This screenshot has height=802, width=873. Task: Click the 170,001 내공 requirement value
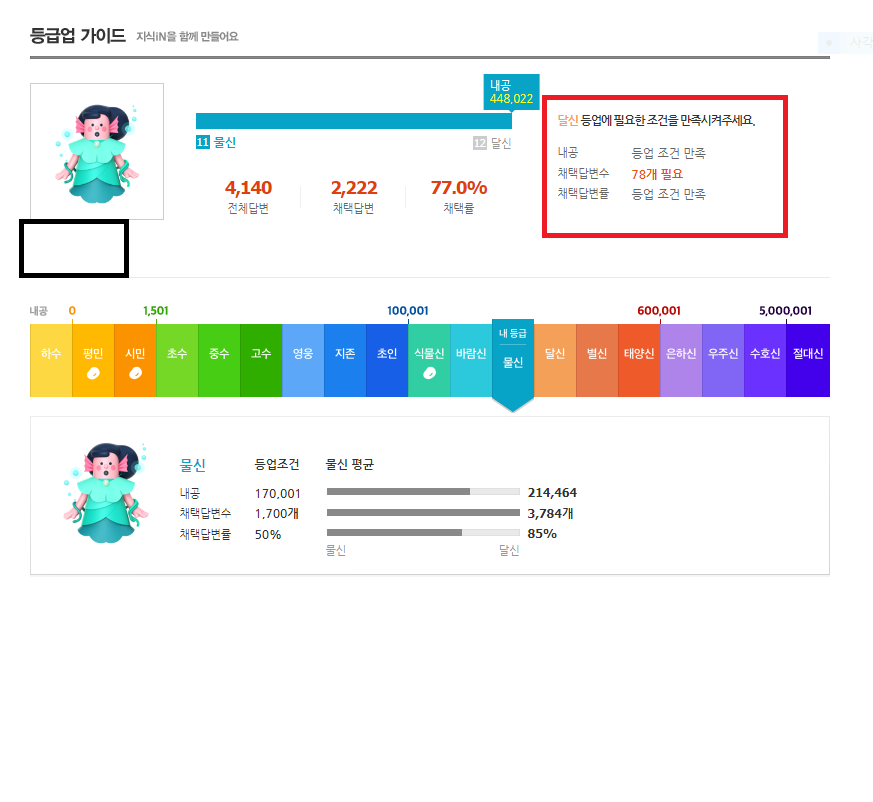[278, 493]
